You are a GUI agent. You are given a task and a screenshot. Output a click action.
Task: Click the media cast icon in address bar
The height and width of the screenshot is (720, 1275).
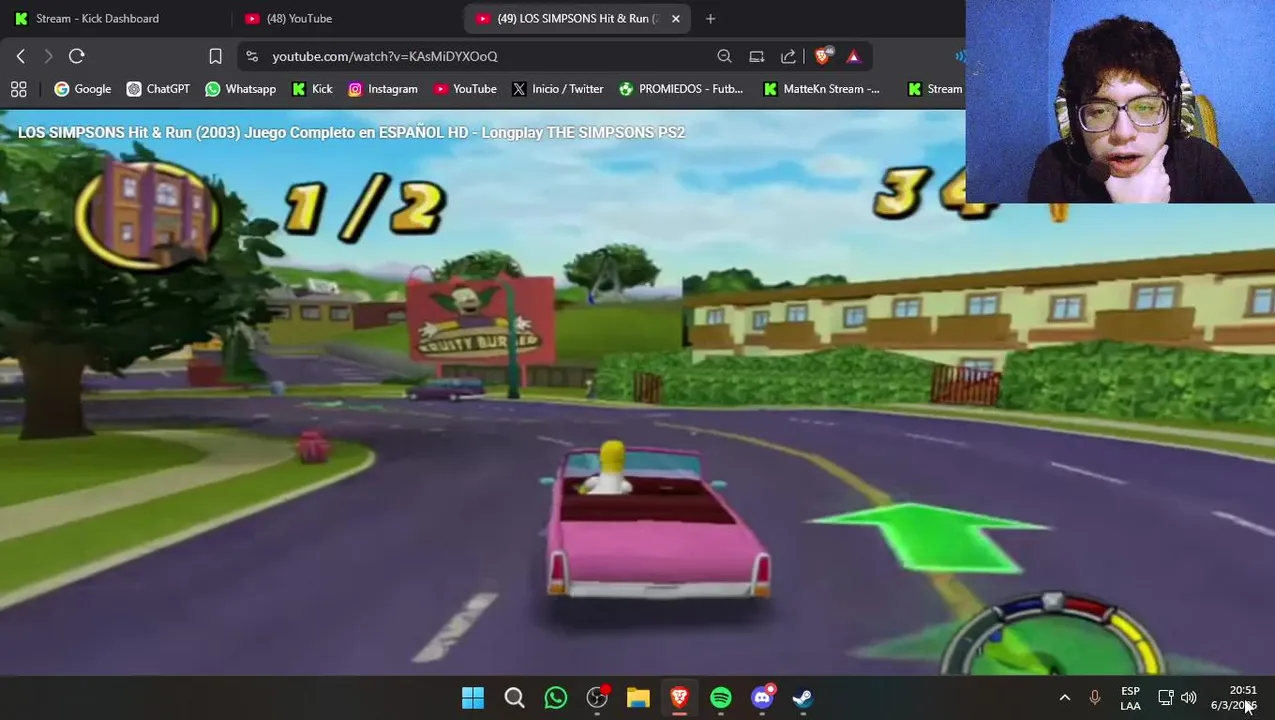click(x=757, y=56)
